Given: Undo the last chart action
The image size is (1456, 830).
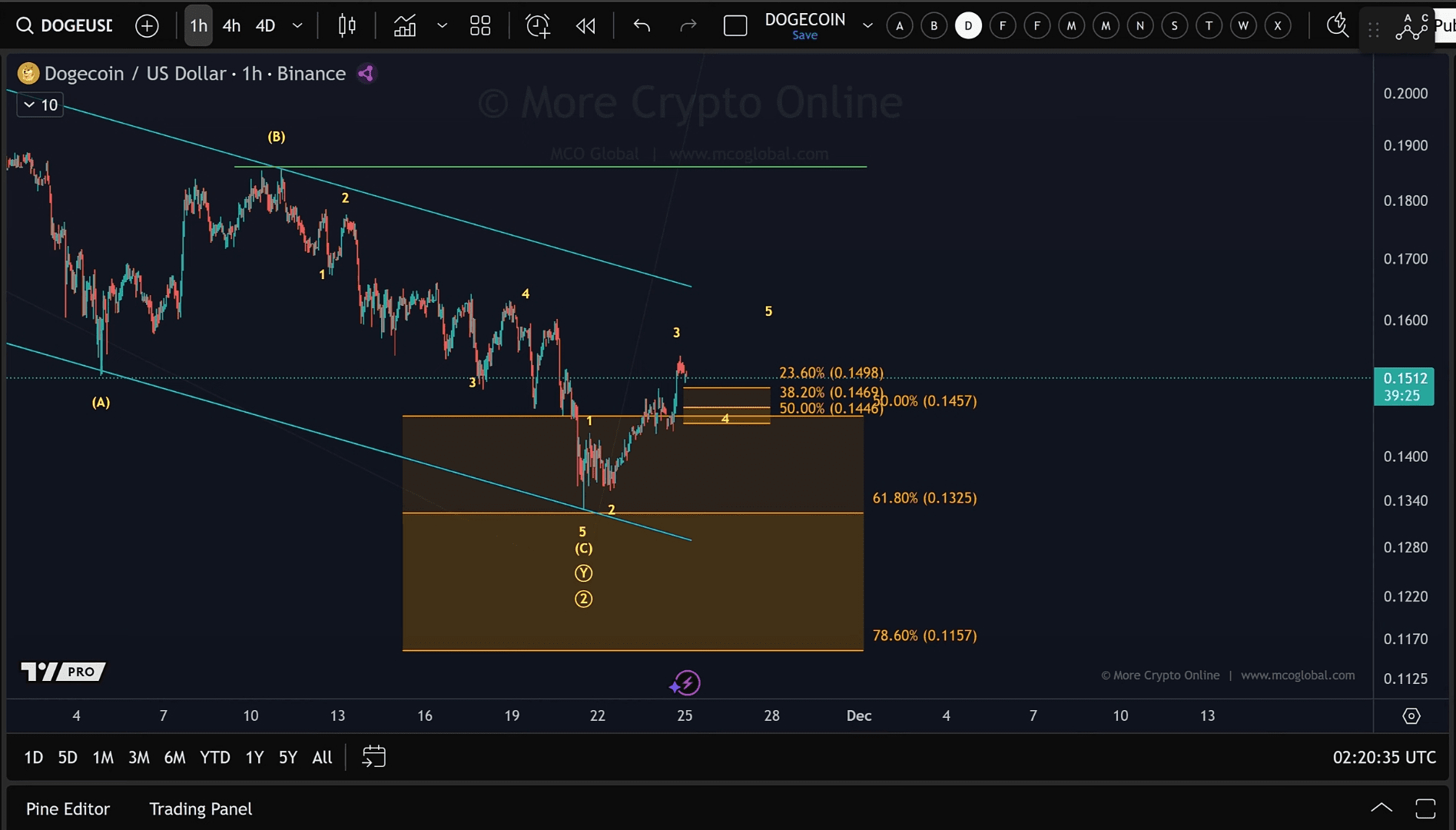Looking at the screenshot, I should coord(642,26).
